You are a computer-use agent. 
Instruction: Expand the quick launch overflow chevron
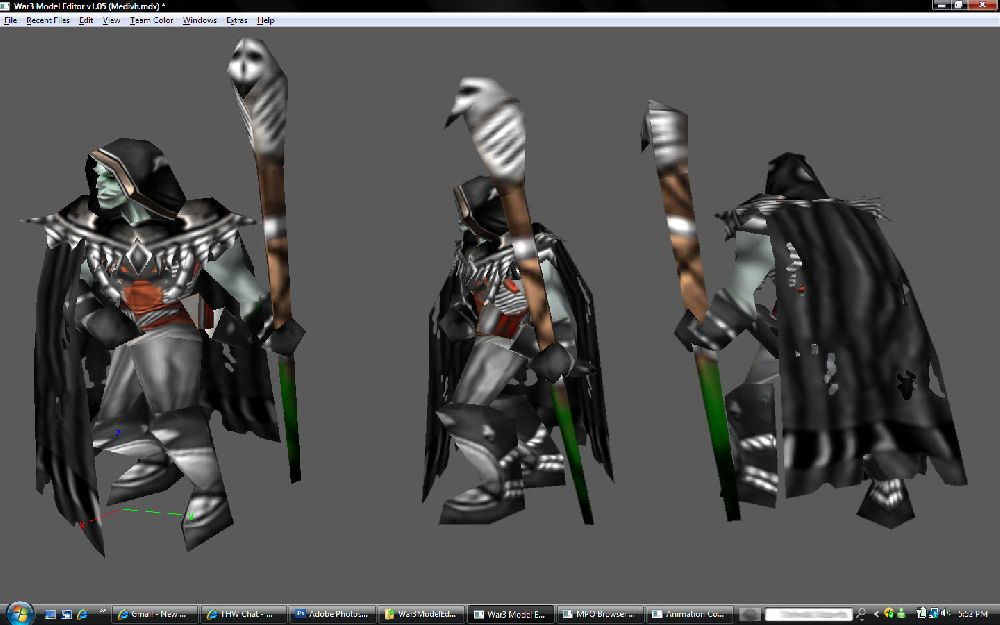(x=103, y=612)
